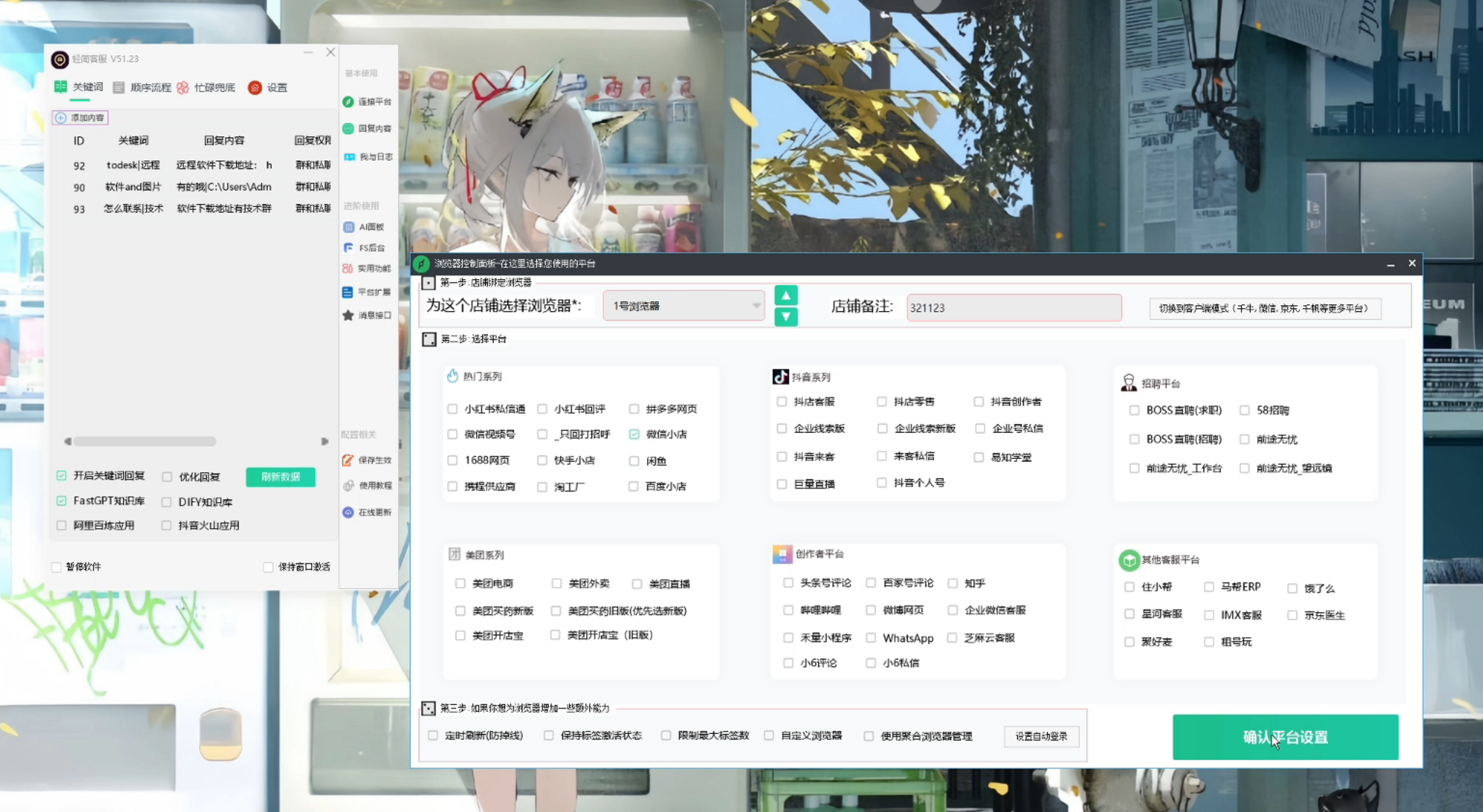The height and width of the screenshot is (812, 1483).
Task: Select 58招聘 checkbox
Action: [1245, 410]
